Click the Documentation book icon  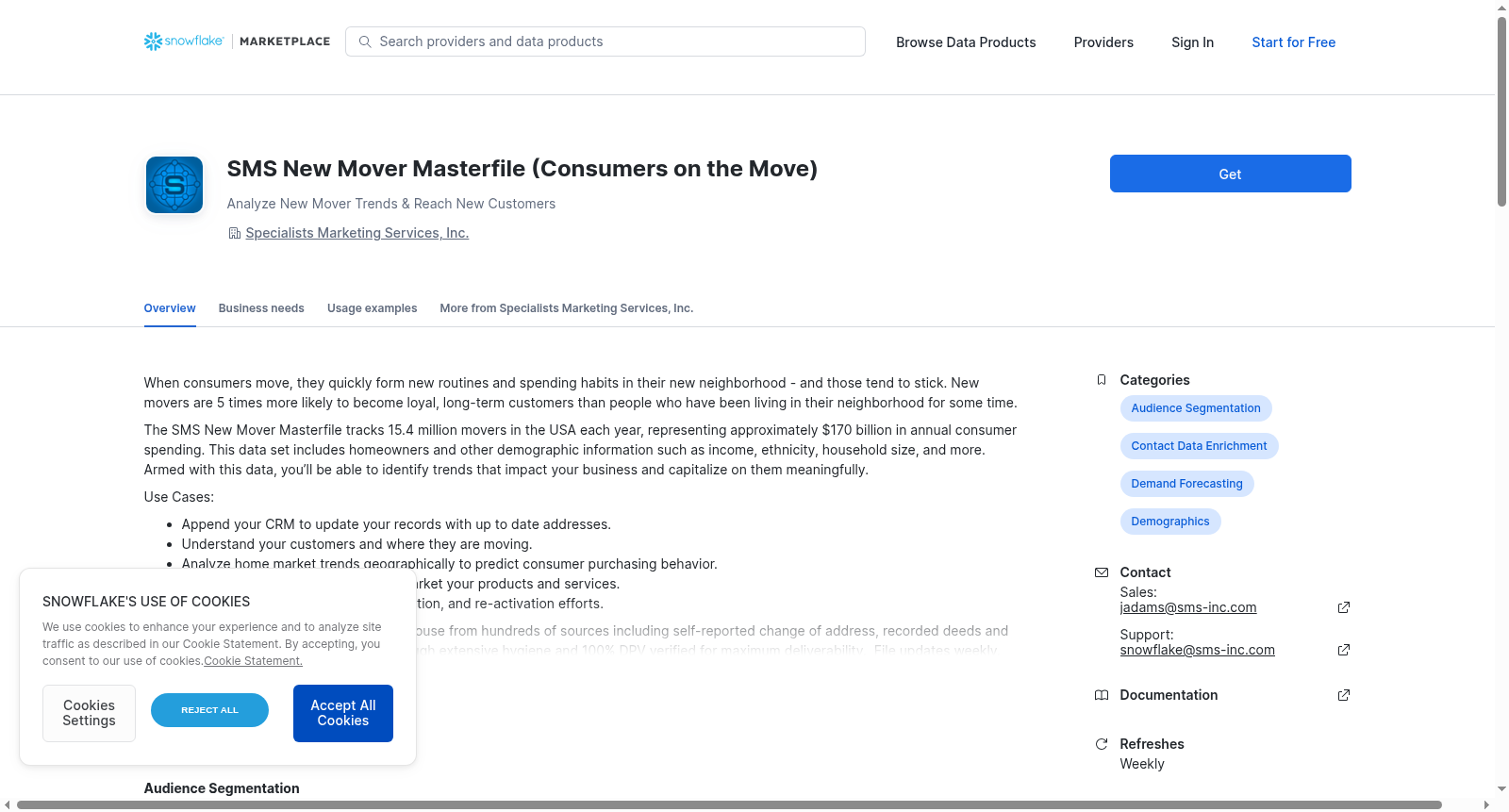pyautogui.click(x=1102, y=695)
